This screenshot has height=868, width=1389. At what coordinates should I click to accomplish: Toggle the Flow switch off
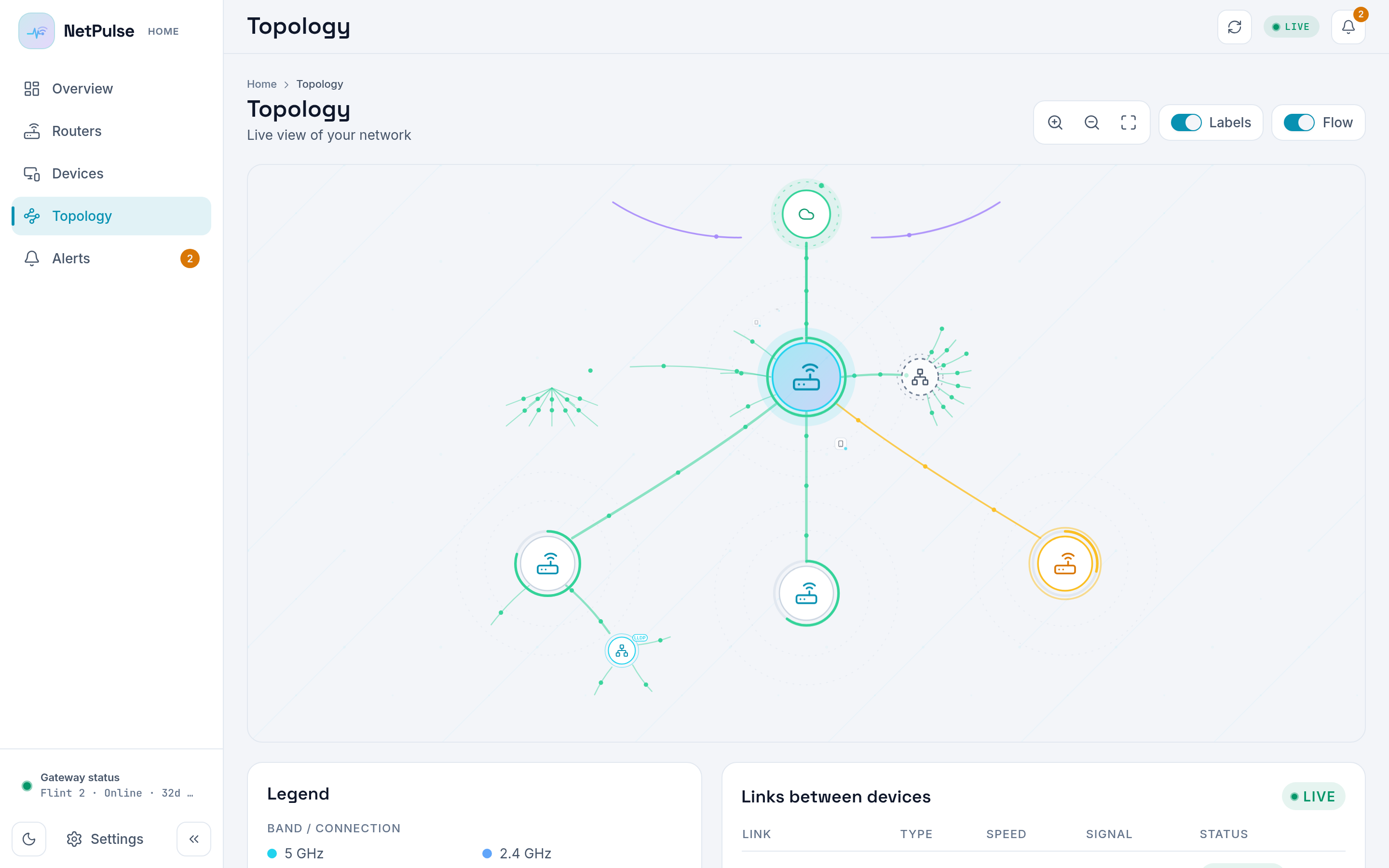tap(1299, 122)
